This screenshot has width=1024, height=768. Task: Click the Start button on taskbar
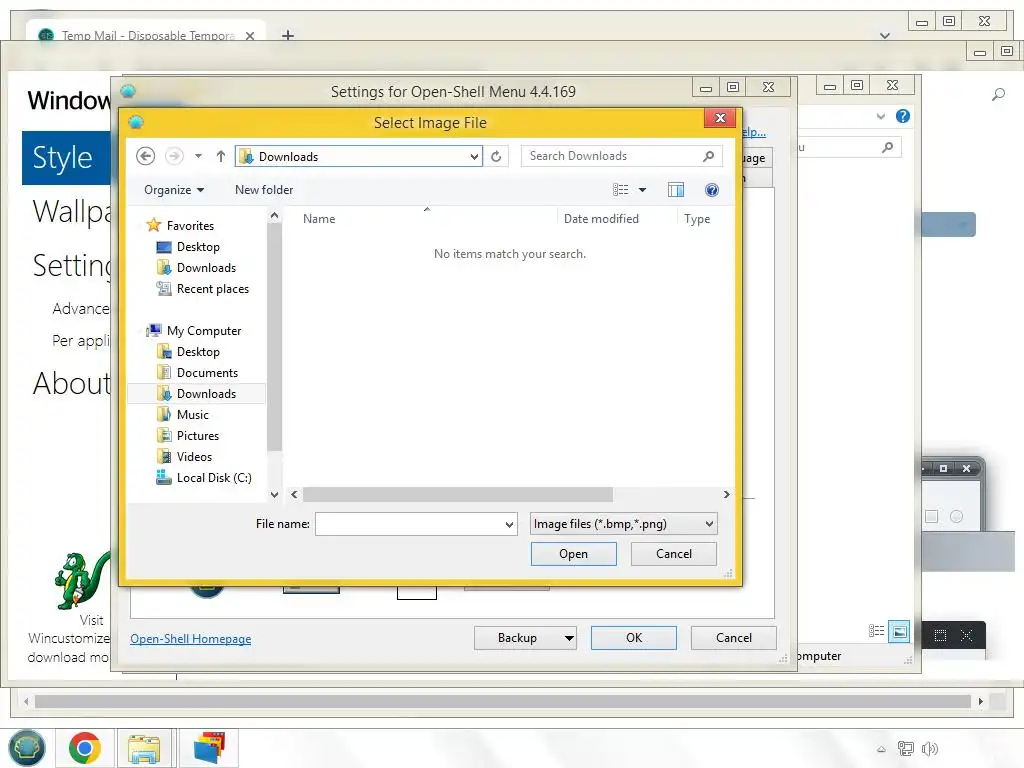27,748
